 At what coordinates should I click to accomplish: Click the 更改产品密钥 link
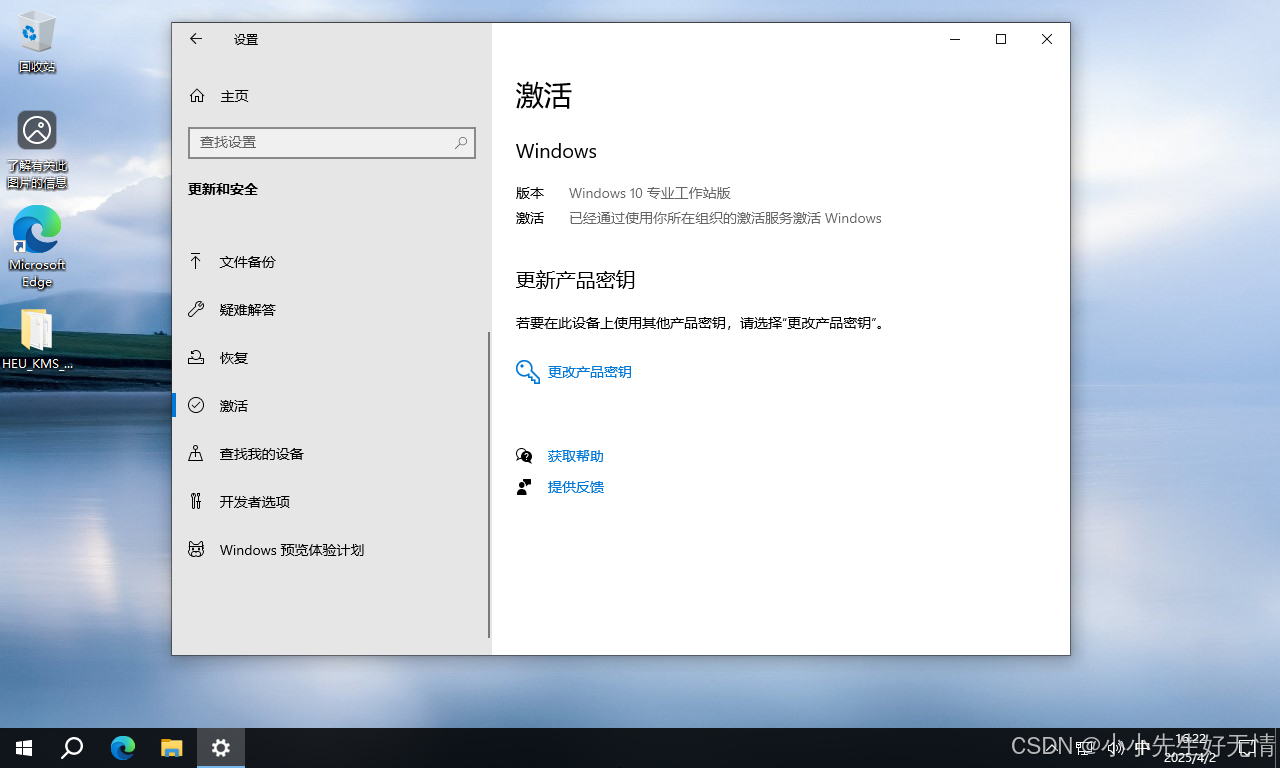pyautogui.click(x=589, y=372)
